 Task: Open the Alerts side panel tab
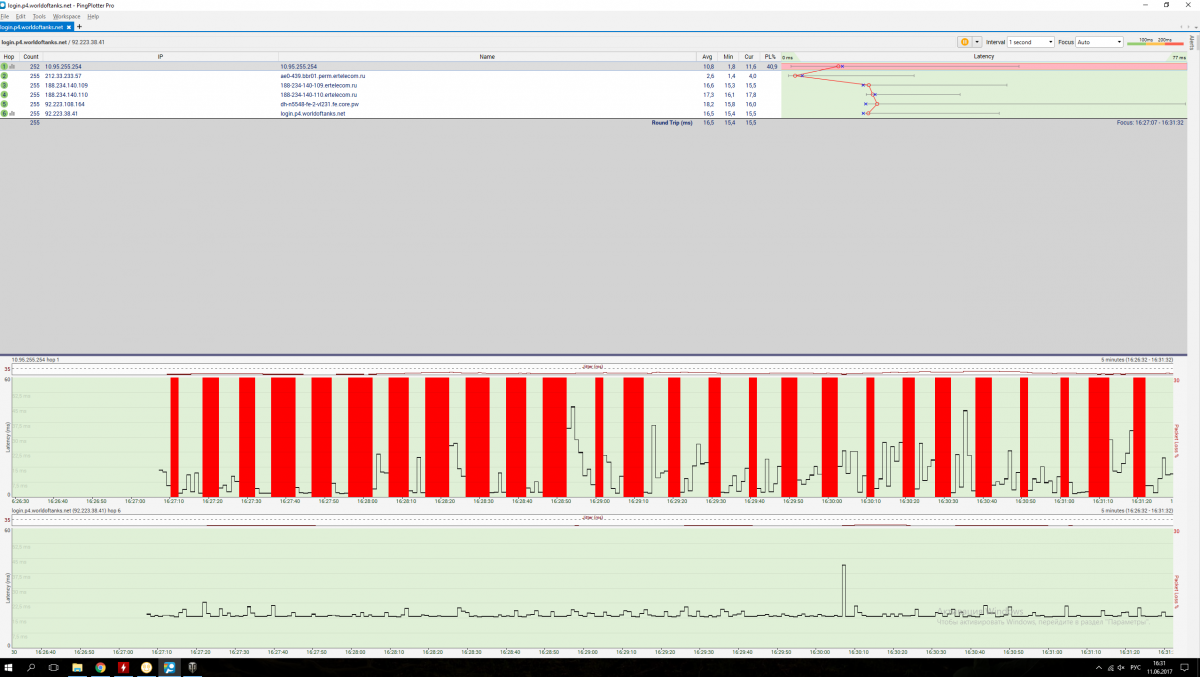[1193, 42]
